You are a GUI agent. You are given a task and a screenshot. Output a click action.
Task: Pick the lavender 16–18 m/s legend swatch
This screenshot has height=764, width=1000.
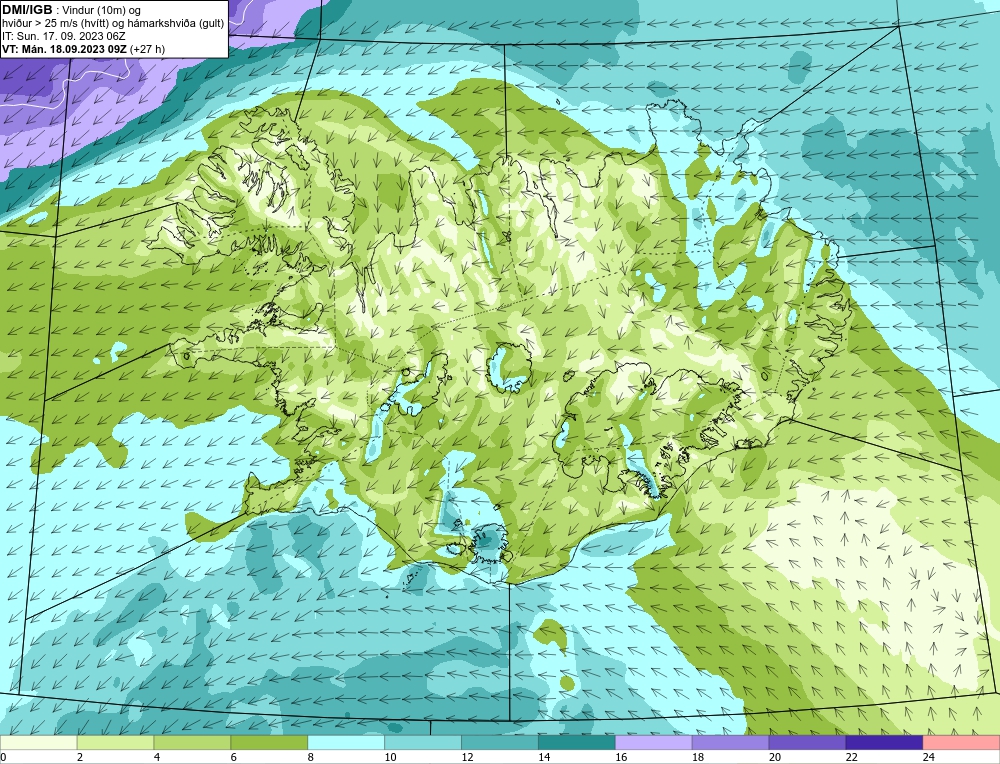[654, 743]
